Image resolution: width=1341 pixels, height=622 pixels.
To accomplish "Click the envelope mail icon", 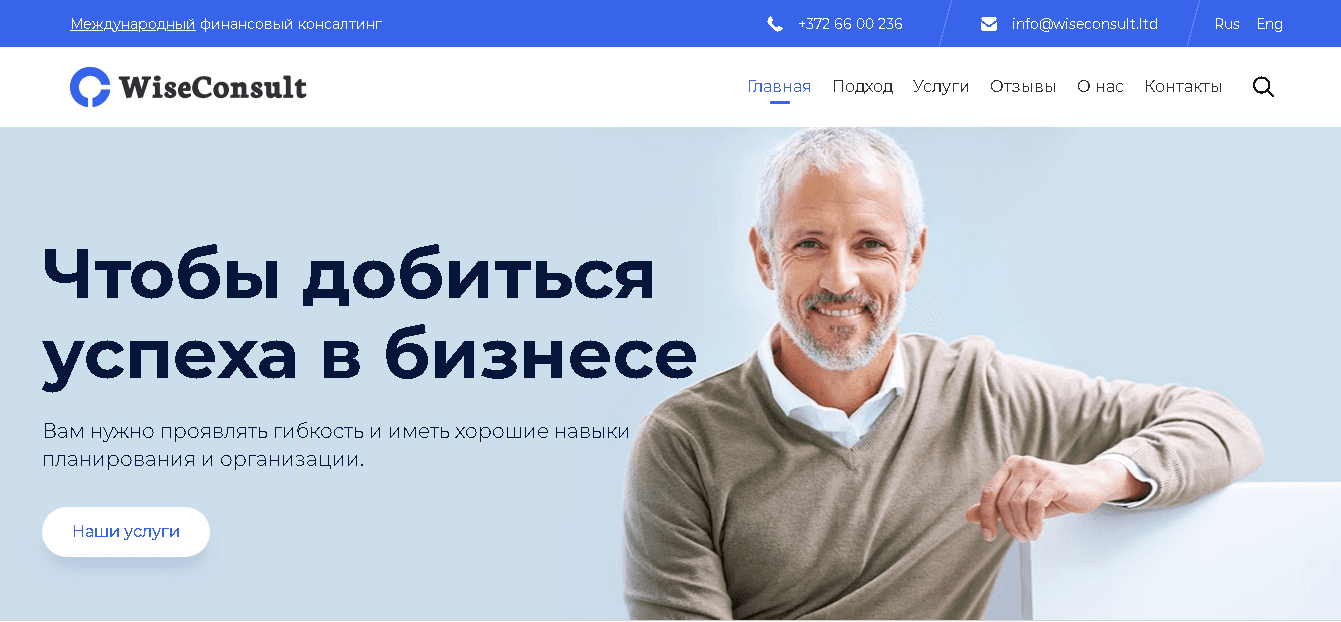I will click(x=989, y=24).
